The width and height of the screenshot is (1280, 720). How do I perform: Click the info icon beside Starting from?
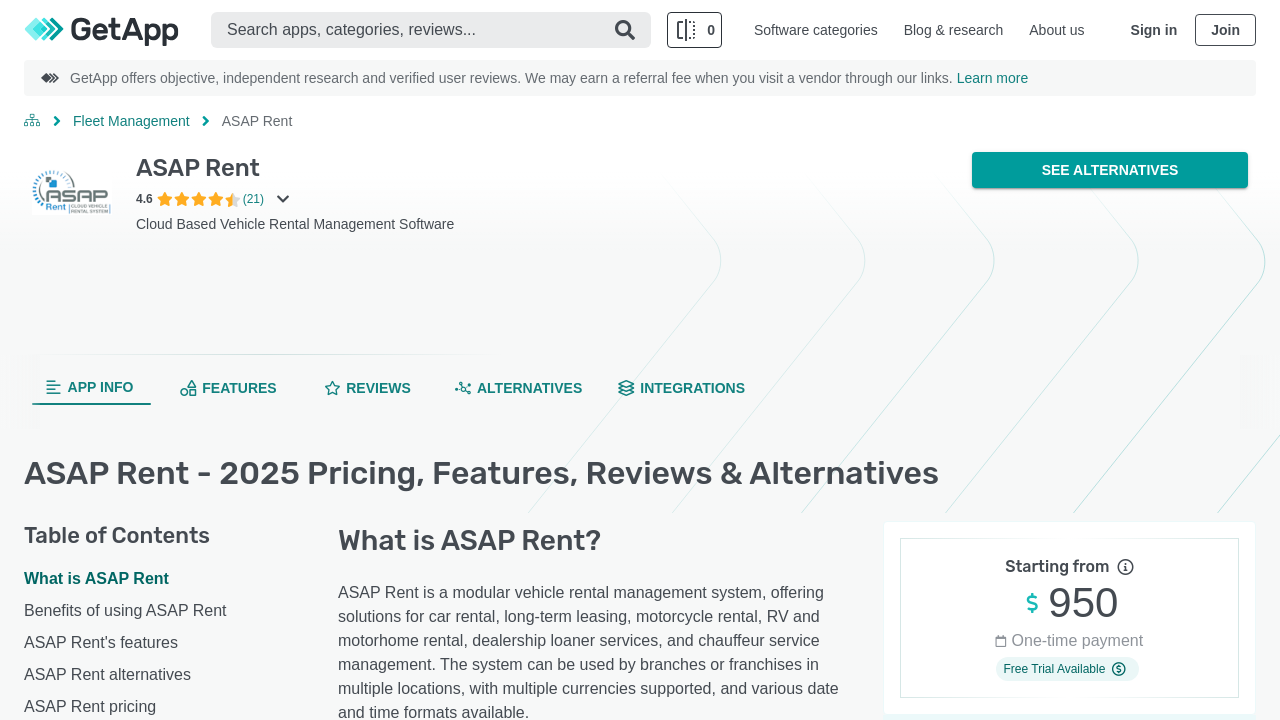click(x=1125, y=567)
